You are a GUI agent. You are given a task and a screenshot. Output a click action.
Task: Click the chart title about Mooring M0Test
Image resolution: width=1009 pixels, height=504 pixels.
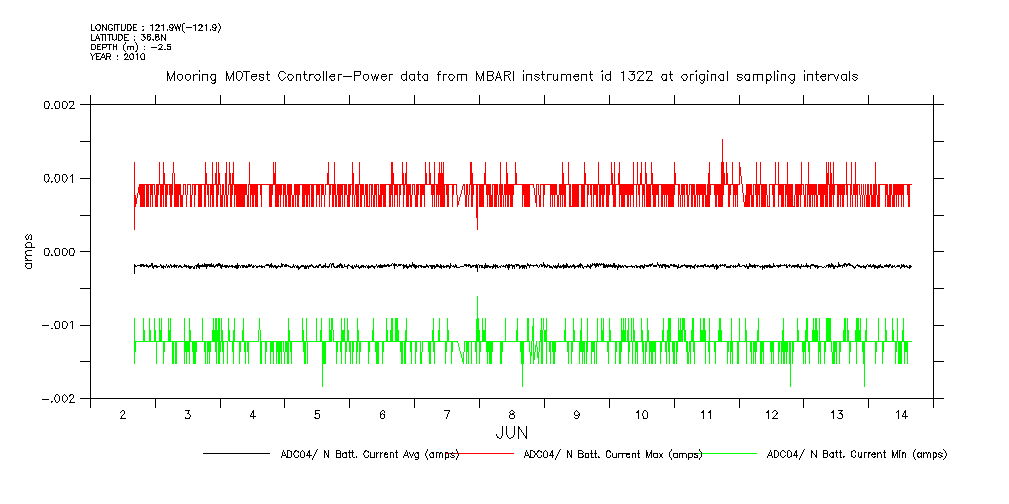511,77
